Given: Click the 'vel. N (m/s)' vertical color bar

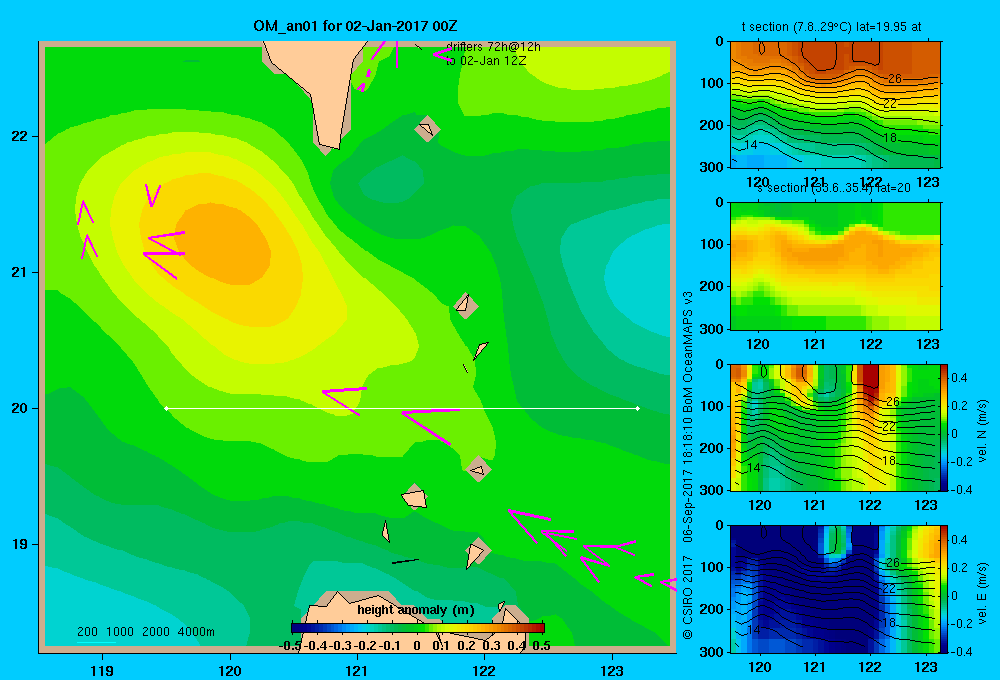Looking at the screenshot, I should (945, 427).
